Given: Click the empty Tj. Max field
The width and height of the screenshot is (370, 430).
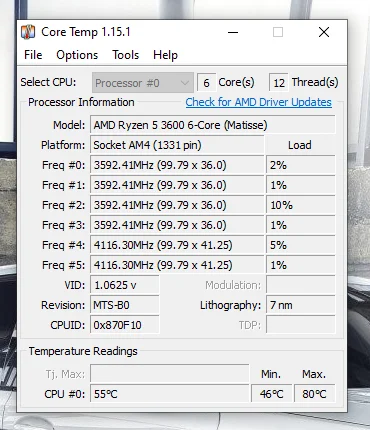Looking at the screenshot, I should [170, 374].
